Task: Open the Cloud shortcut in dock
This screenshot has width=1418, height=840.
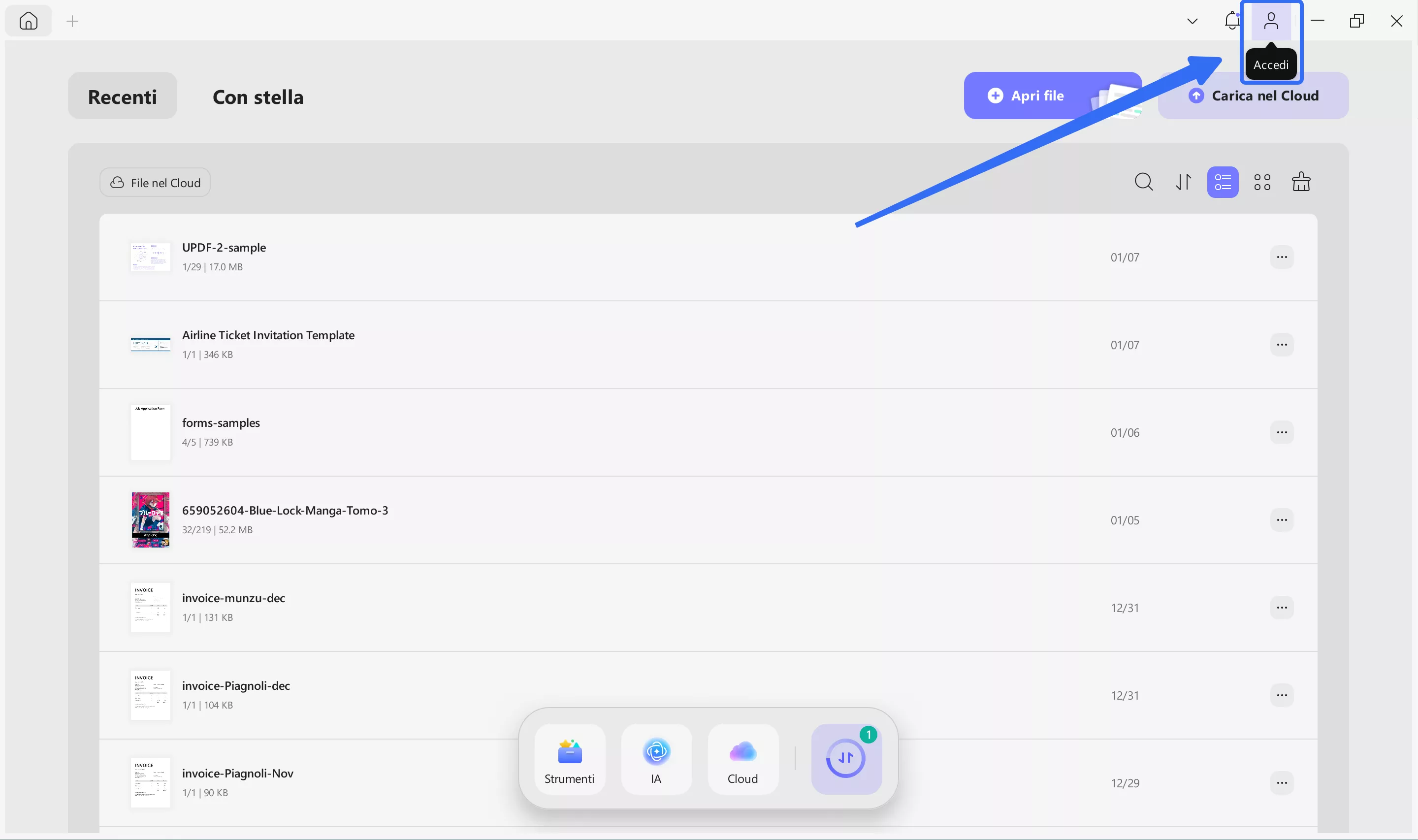Action: tap(742, 760)
